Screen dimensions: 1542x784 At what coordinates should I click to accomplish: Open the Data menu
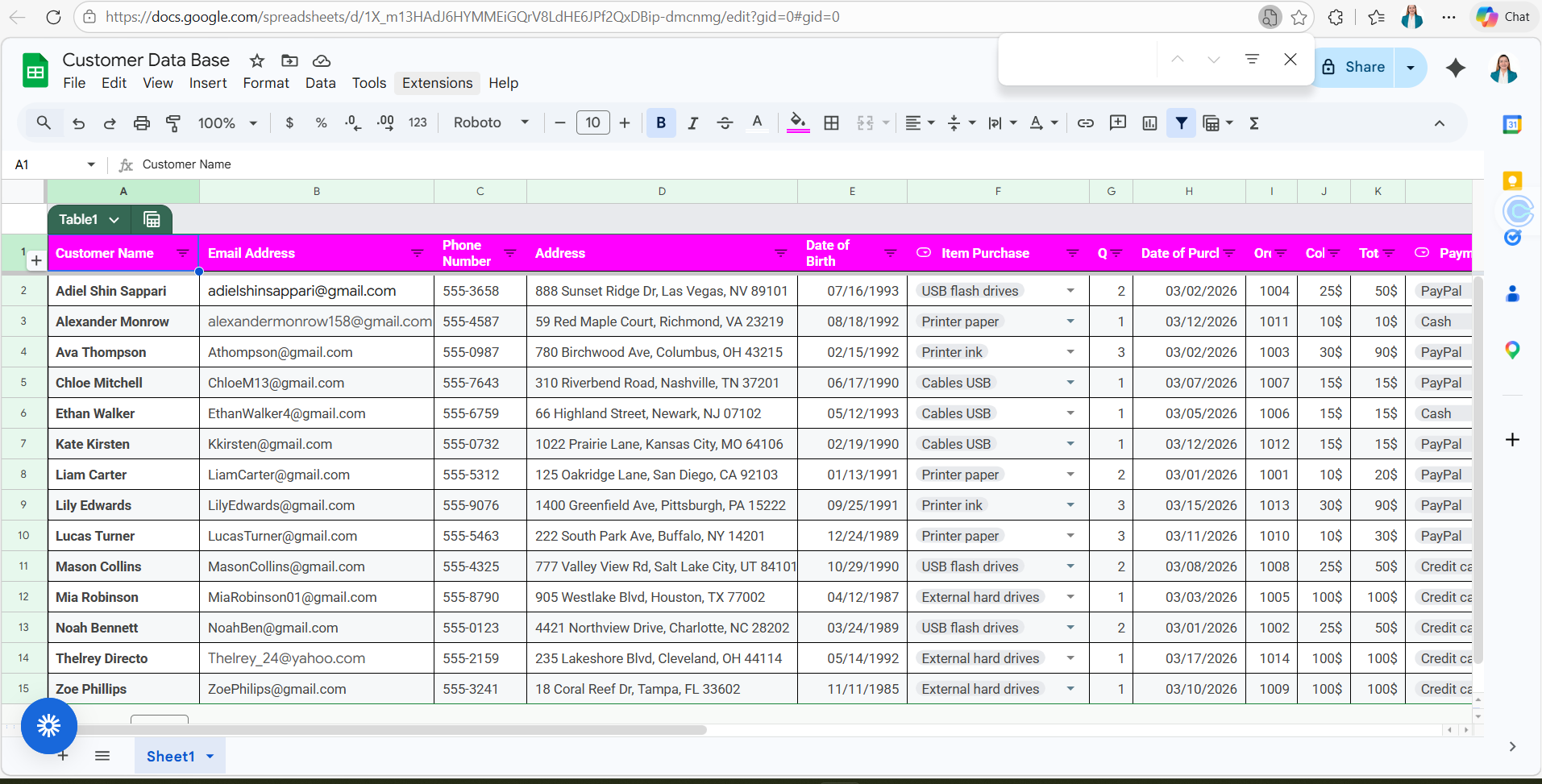pos(320,83)
